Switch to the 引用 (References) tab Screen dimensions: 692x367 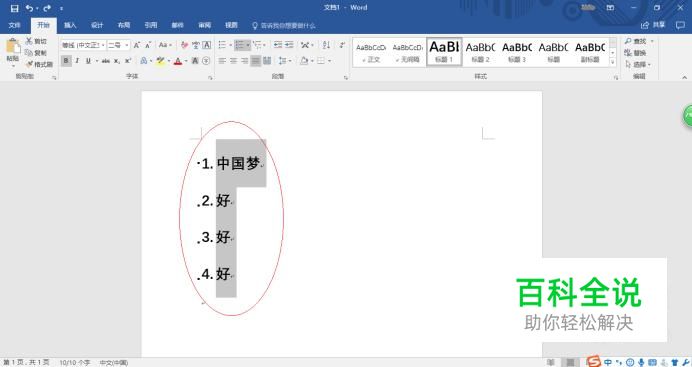151,25
